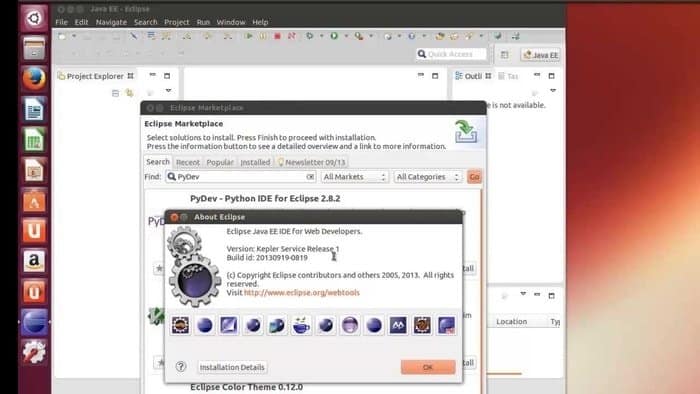The image size is (700, 394).
Task: Click the green Resume toolbar icon
Action: (249, 36)
